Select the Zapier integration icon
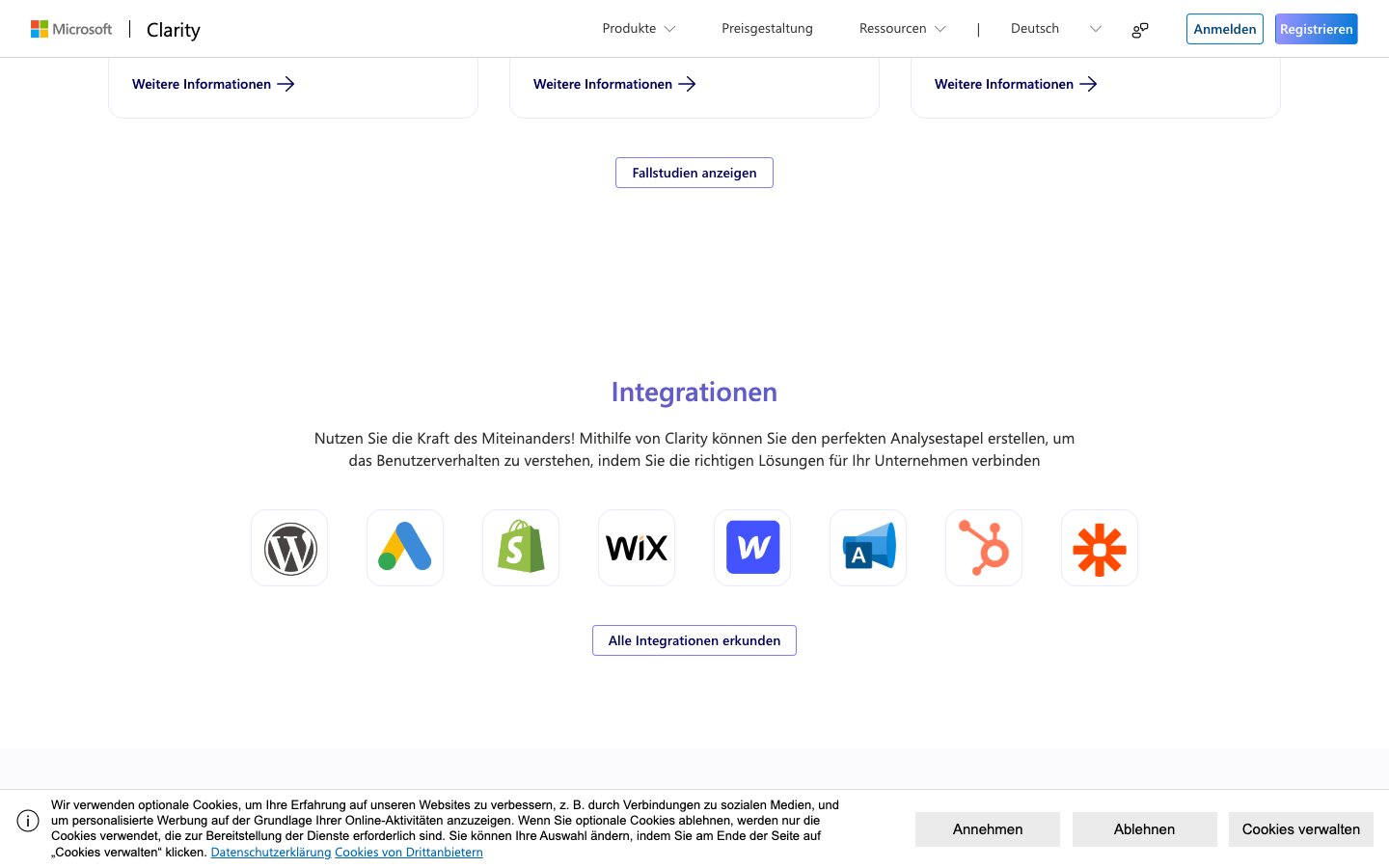This screenshot has height=868, width=1389. pos(1100,548)
